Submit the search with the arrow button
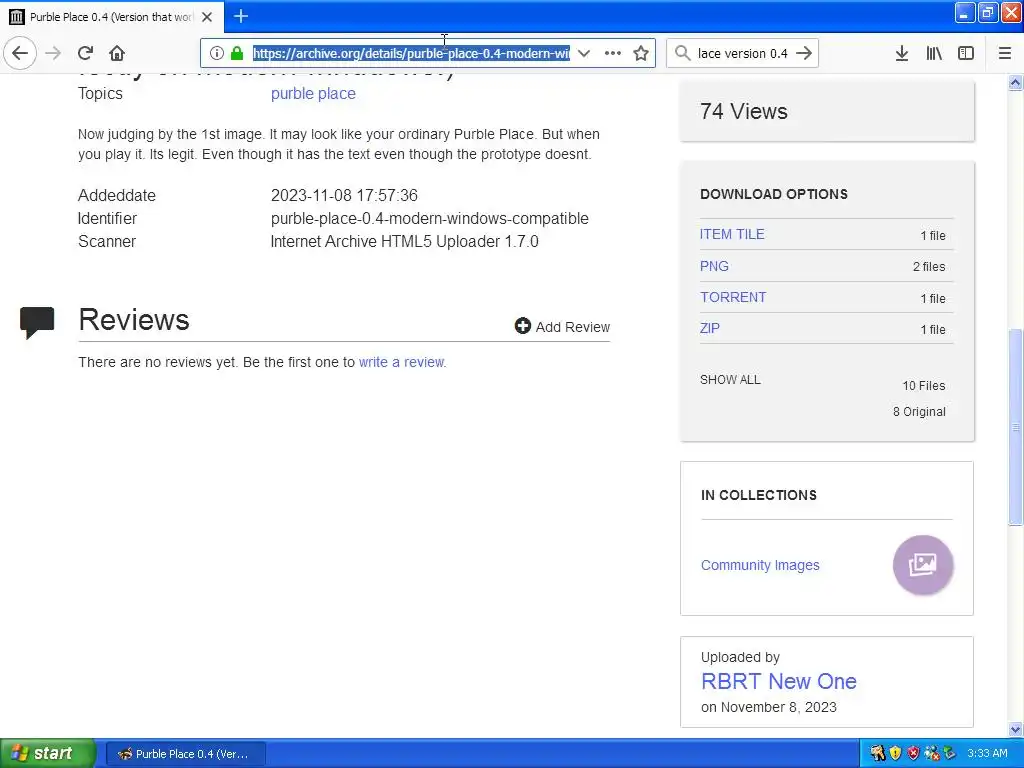 (805, 53)
